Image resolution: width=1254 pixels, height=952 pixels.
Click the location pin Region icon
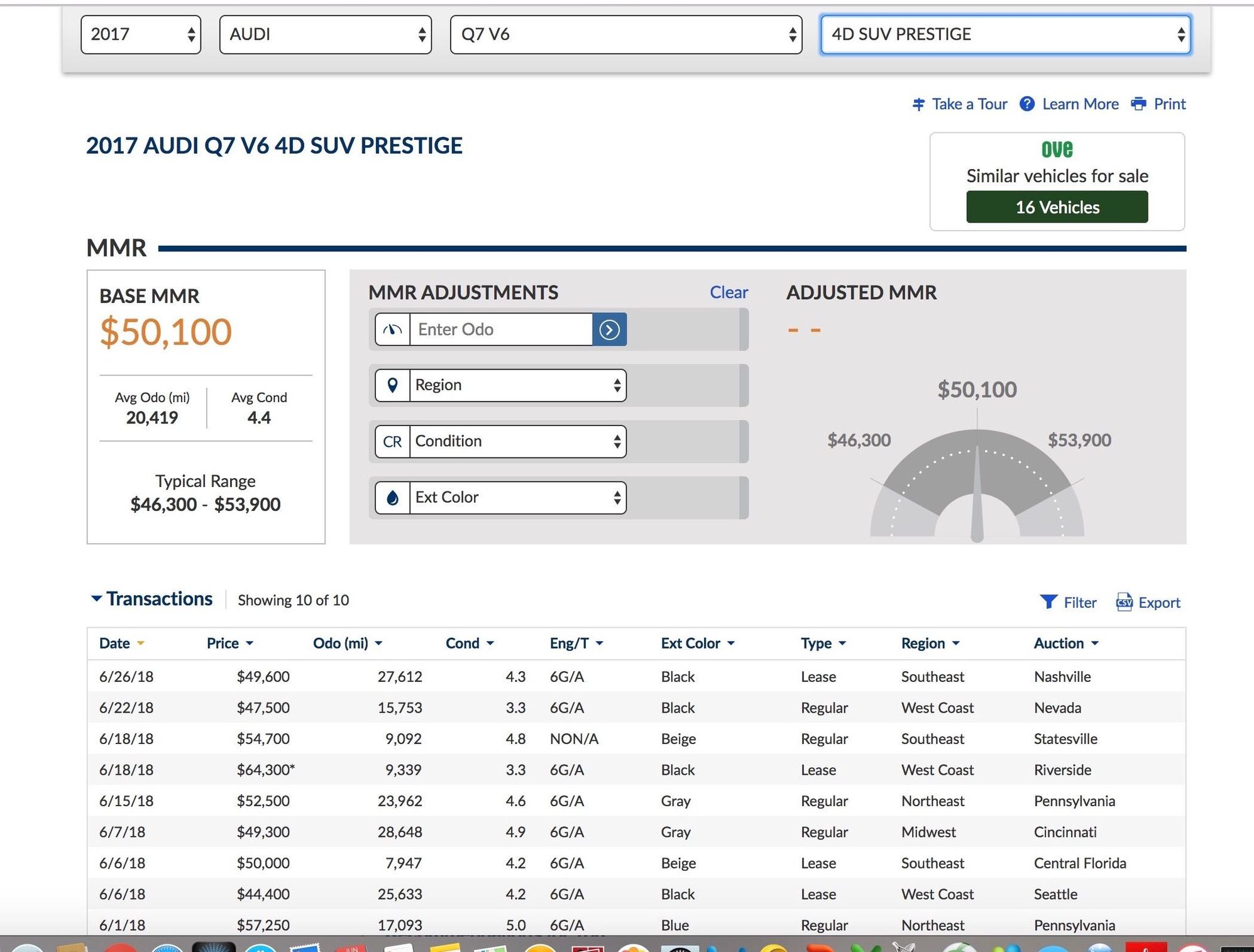coord(392,385)
